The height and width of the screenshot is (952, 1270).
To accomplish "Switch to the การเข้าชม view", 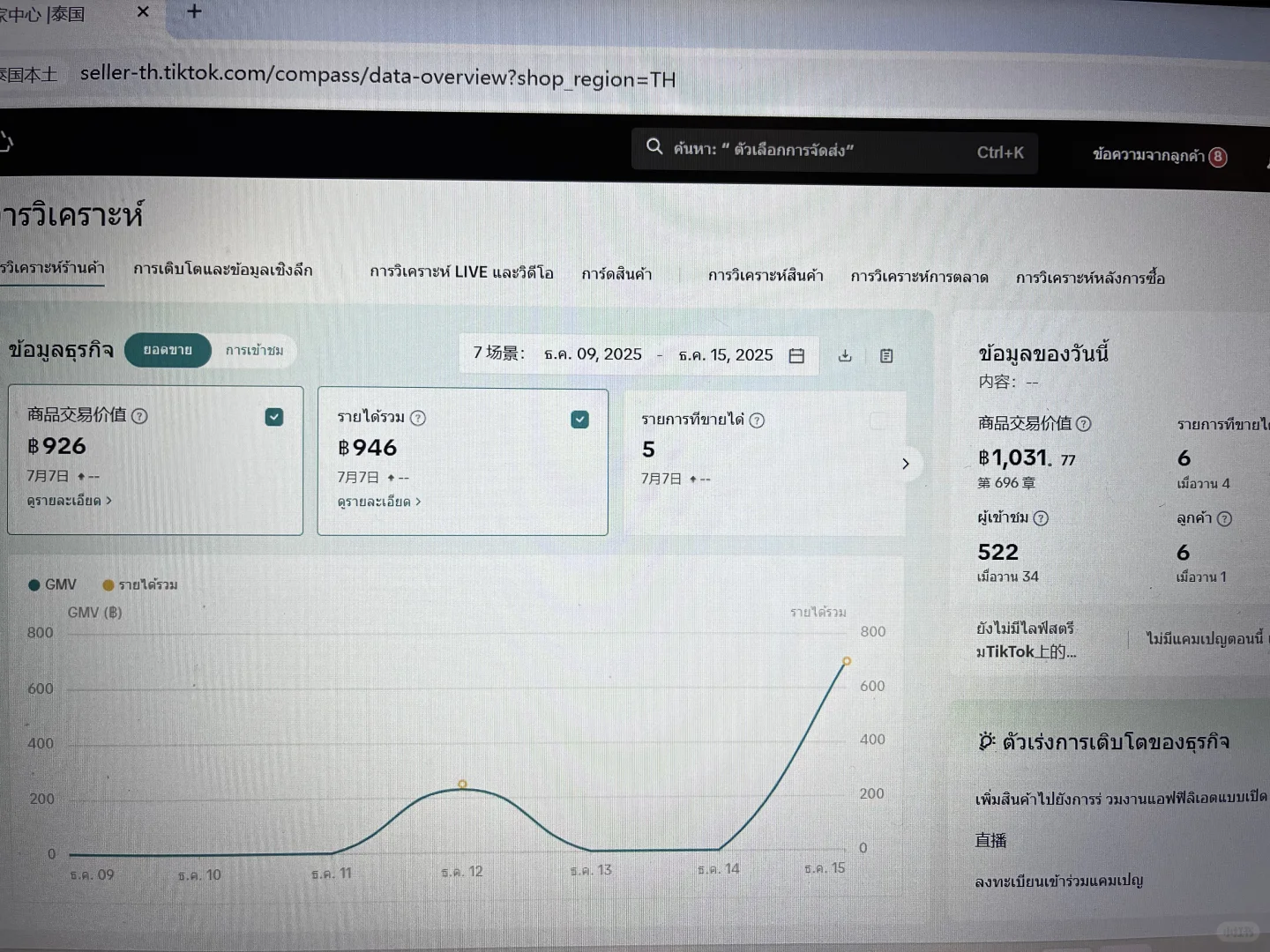I will tap(254, 351).
